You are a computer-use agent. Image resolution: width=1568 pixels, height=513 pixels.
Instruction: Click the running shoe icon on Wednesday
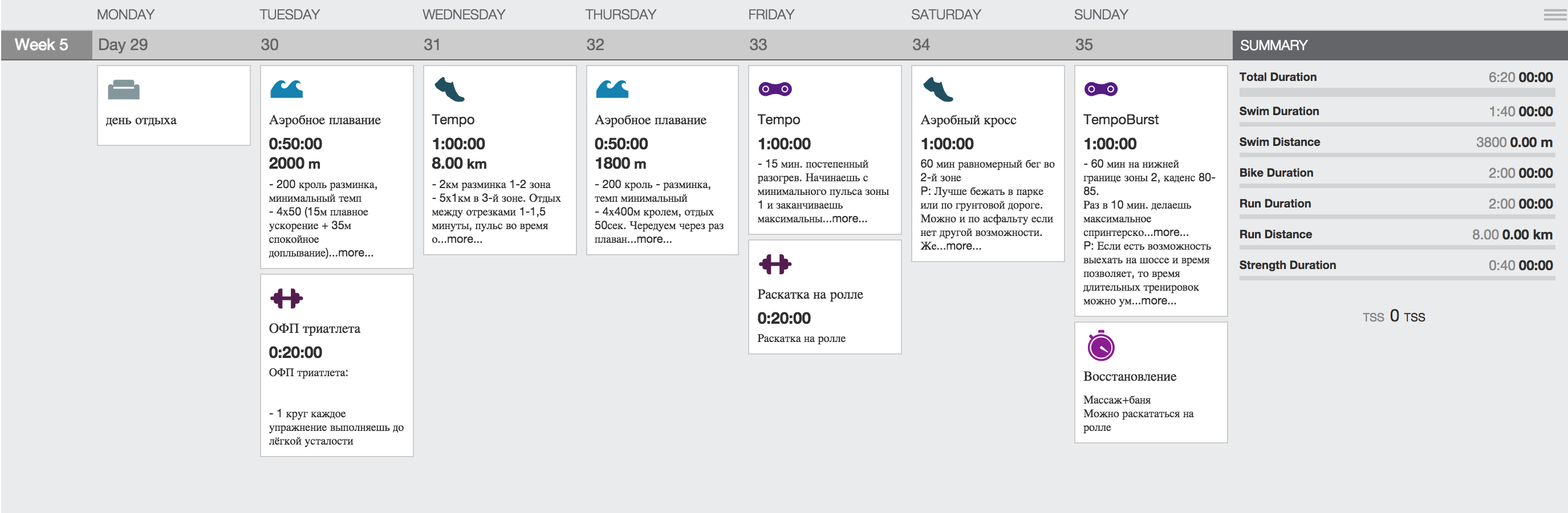[x=450, y=89]
